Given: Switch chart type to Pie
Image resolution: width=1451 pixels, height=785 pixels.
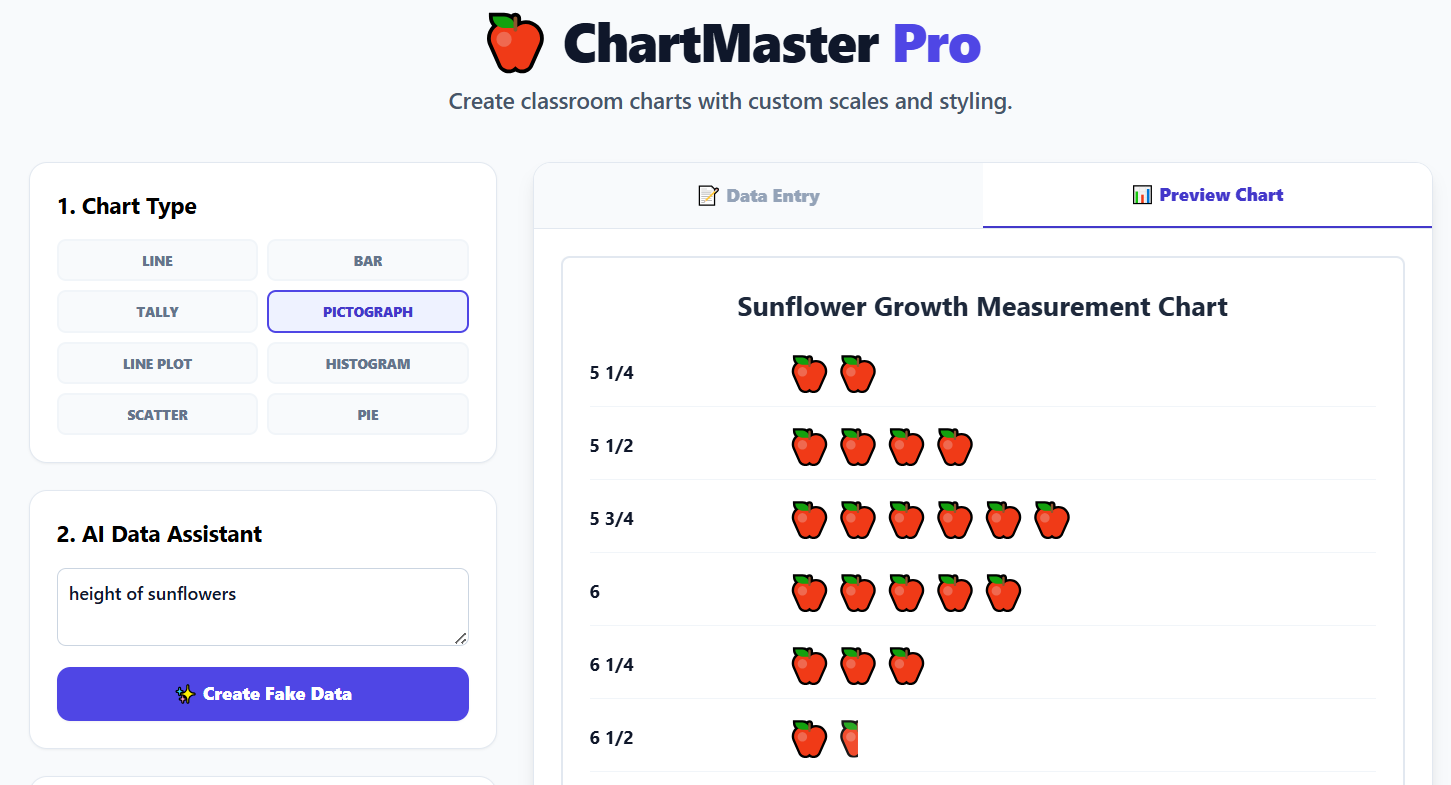Looking at the screenshot, I should click(368, 415).
